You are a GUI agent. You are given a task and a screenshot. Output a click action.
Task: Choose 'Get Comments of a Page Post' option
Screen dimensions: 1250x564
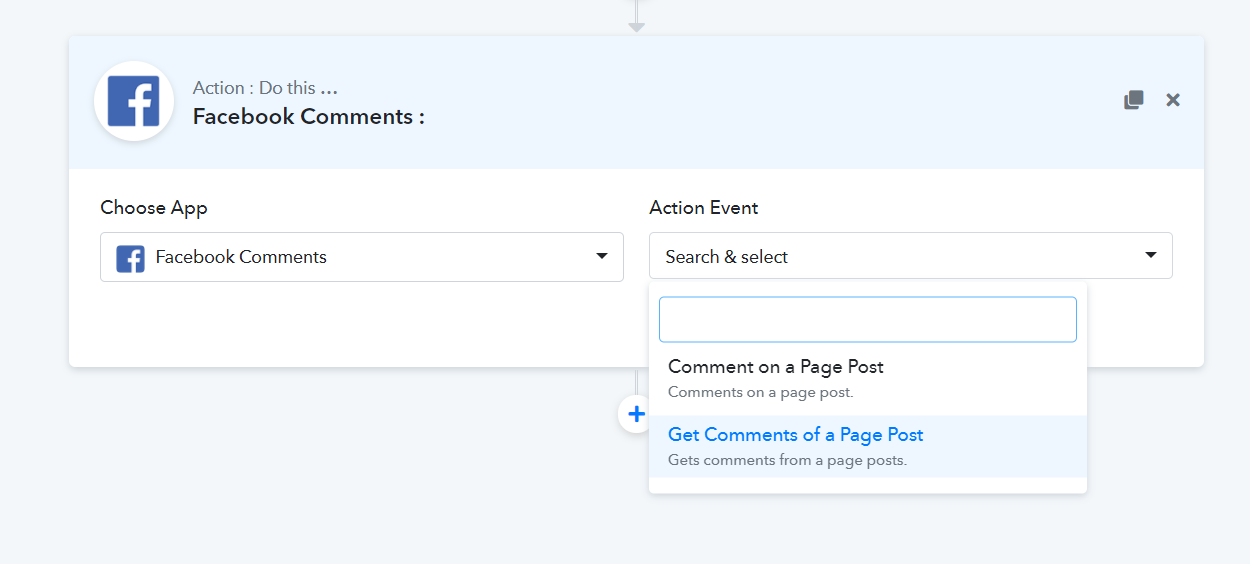[795, 435]
